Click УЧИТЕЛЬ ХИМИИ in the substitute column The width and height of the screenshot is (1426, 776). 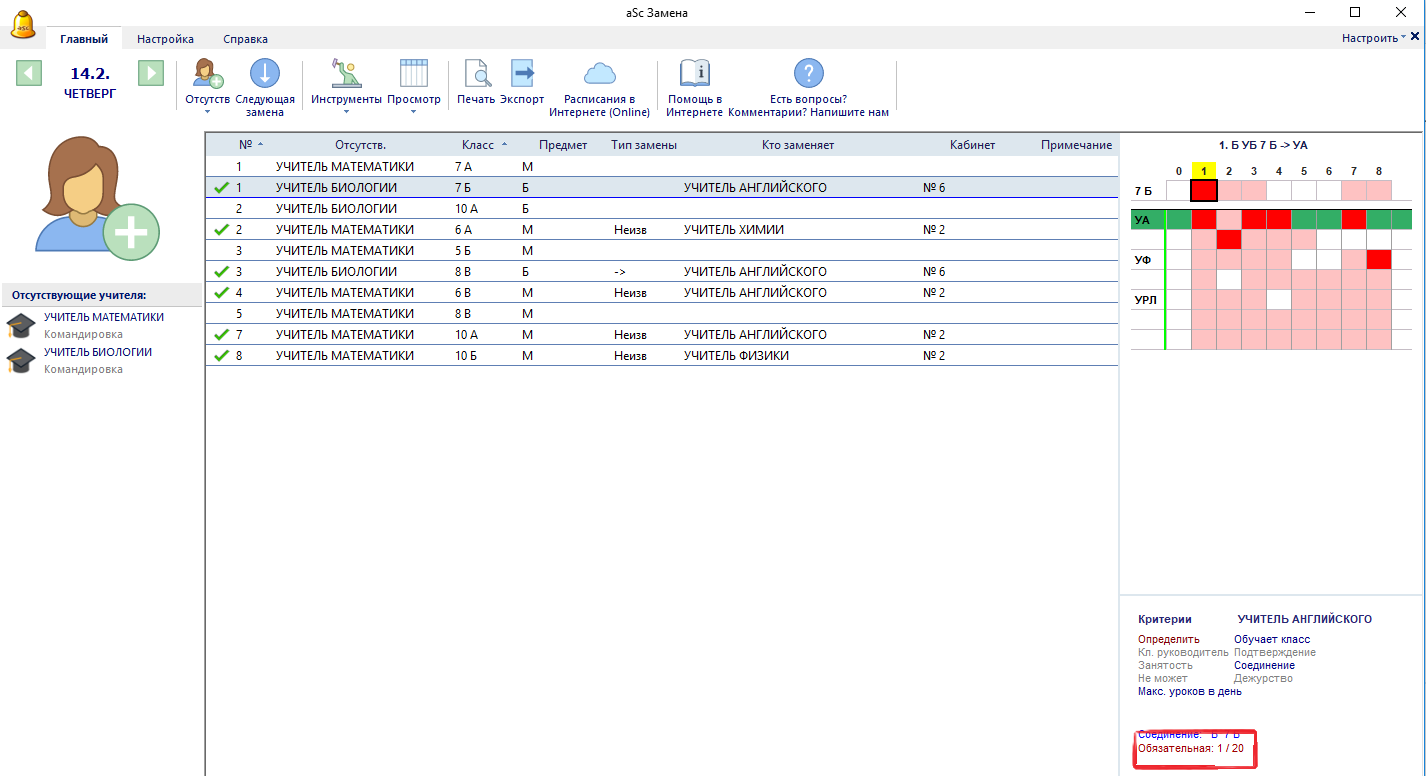734,230
